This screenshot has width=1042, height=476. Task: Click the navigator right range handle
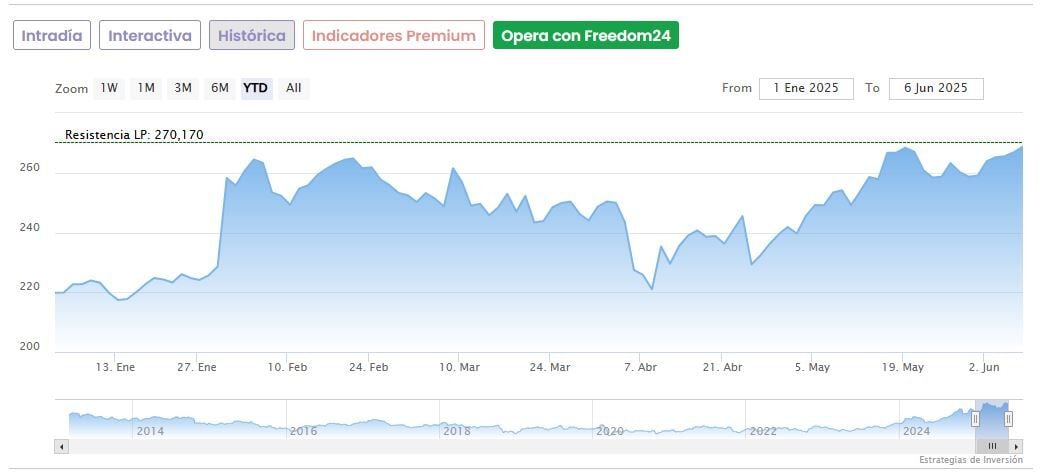(x=1008, y=419)
